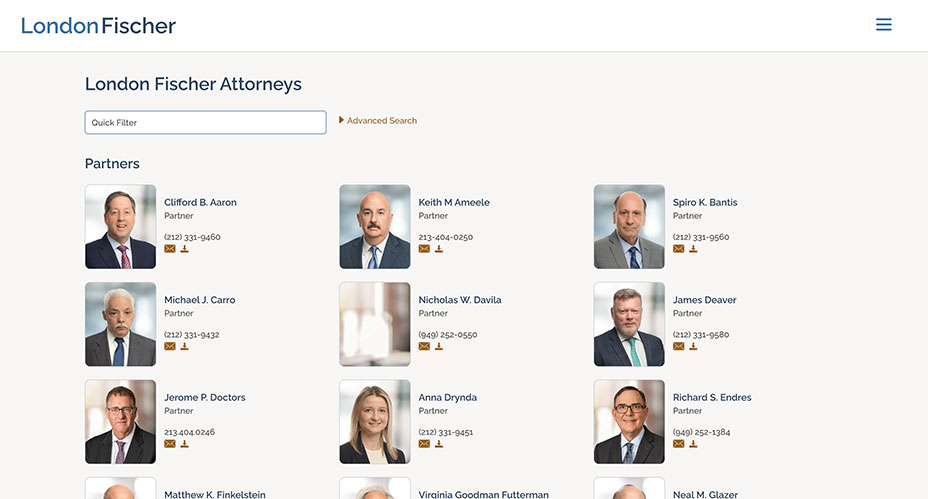Image resolution: width=928 pixels, height=499 pixels.
Task: Open Virginia Goodman Futterman's profile name link
Action: 484,494
